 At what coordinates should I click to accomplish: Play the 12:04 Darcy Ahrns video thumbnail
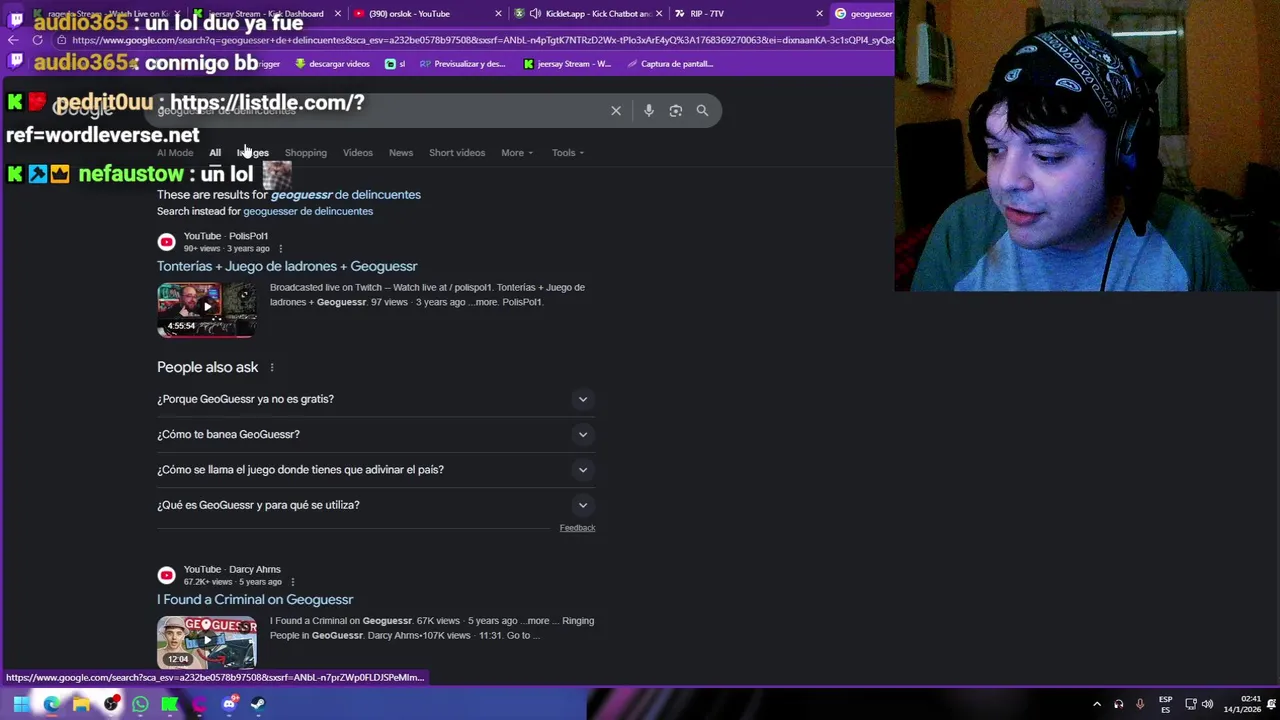(x=206, y=642)
